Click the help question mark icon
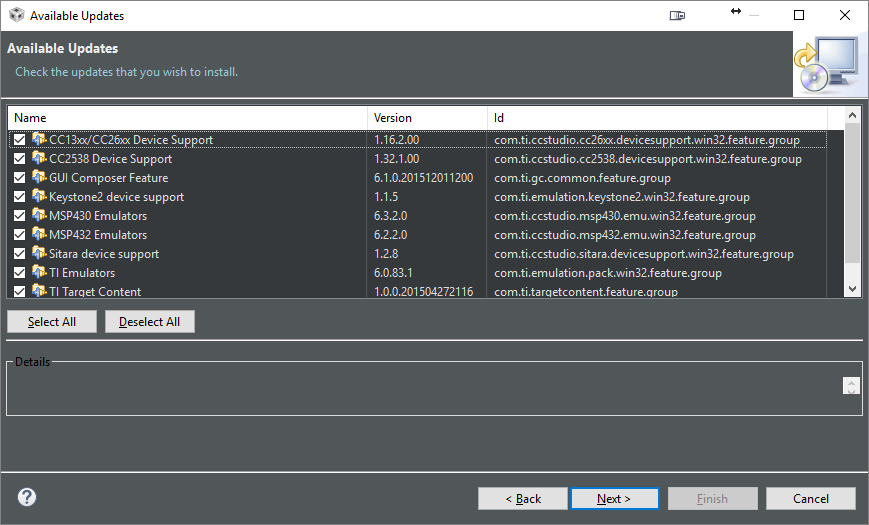The width and height of the screenshot is (869, 525). coord(27,497)
